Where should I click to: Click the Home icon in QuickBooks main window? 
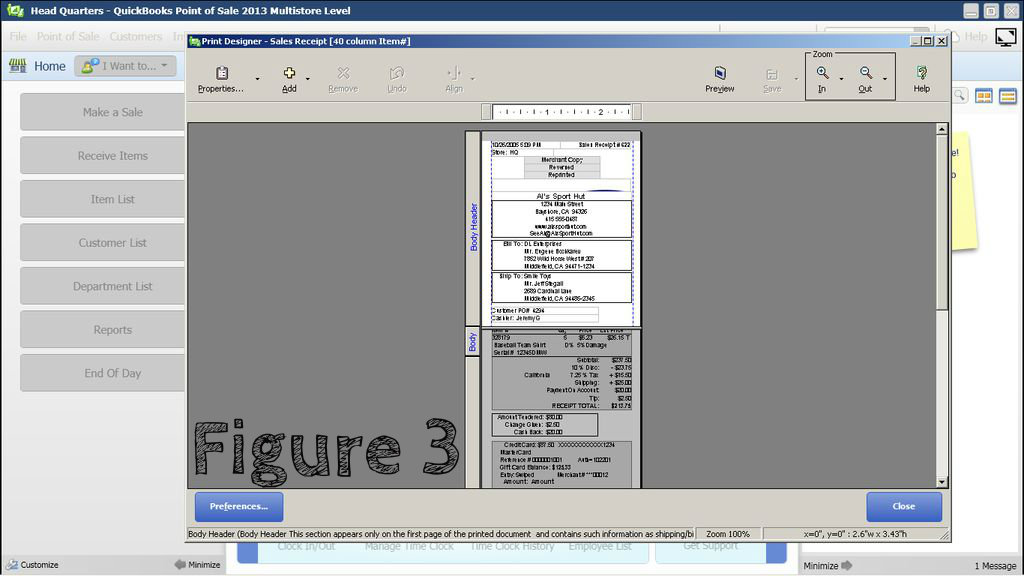coord(18,65)
